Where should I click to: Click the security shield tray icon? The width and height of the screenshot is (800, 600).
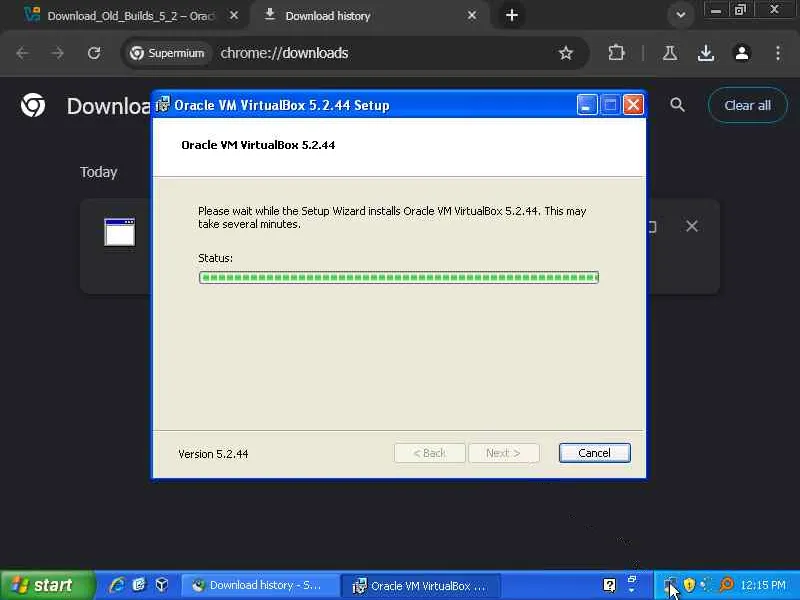[690, 585]
